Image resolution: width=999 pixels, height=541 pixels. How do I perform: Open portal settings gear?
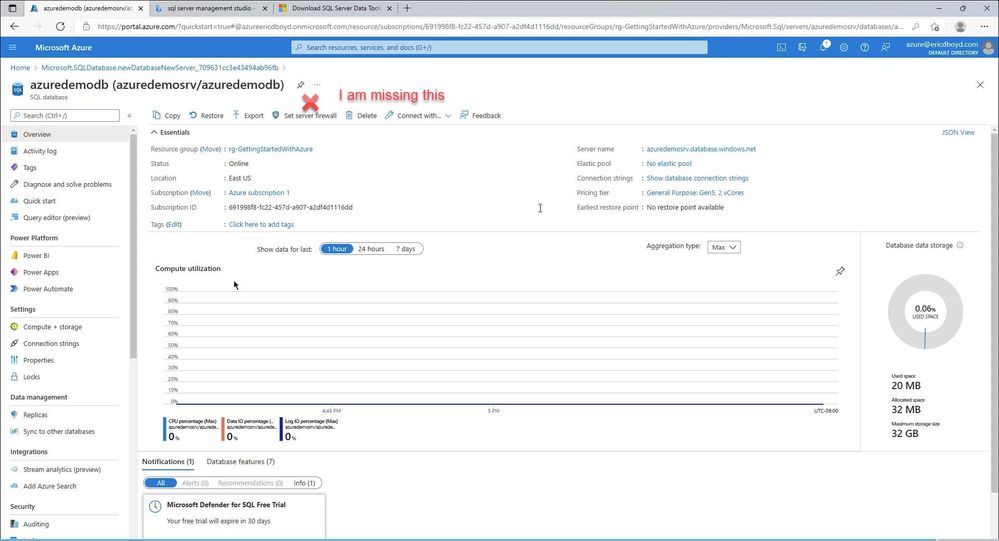(x=844, y=47)
